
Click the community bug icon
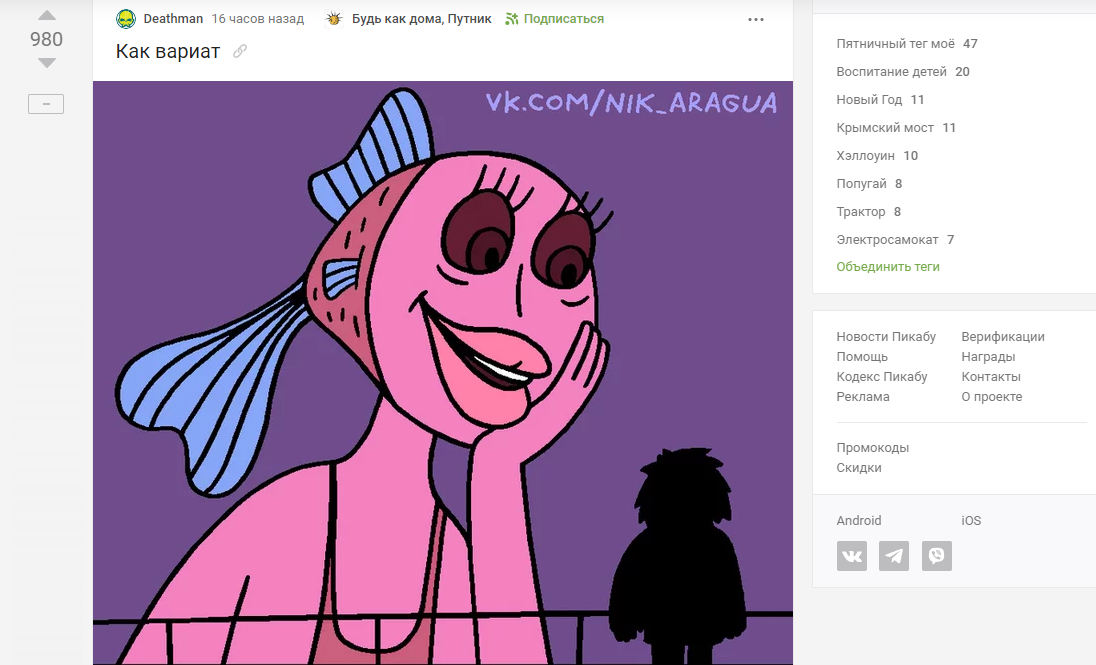tap(334, 19)
